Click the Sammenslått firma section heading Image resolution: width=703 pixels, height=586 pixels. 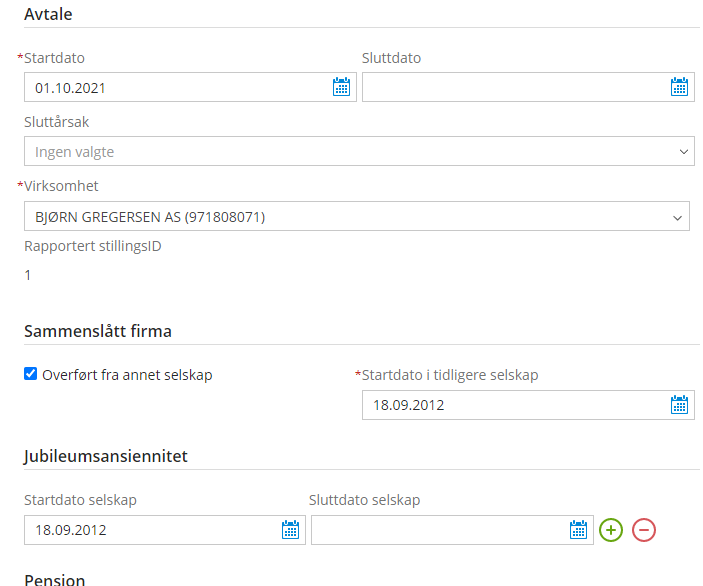(x=98, y=331)
